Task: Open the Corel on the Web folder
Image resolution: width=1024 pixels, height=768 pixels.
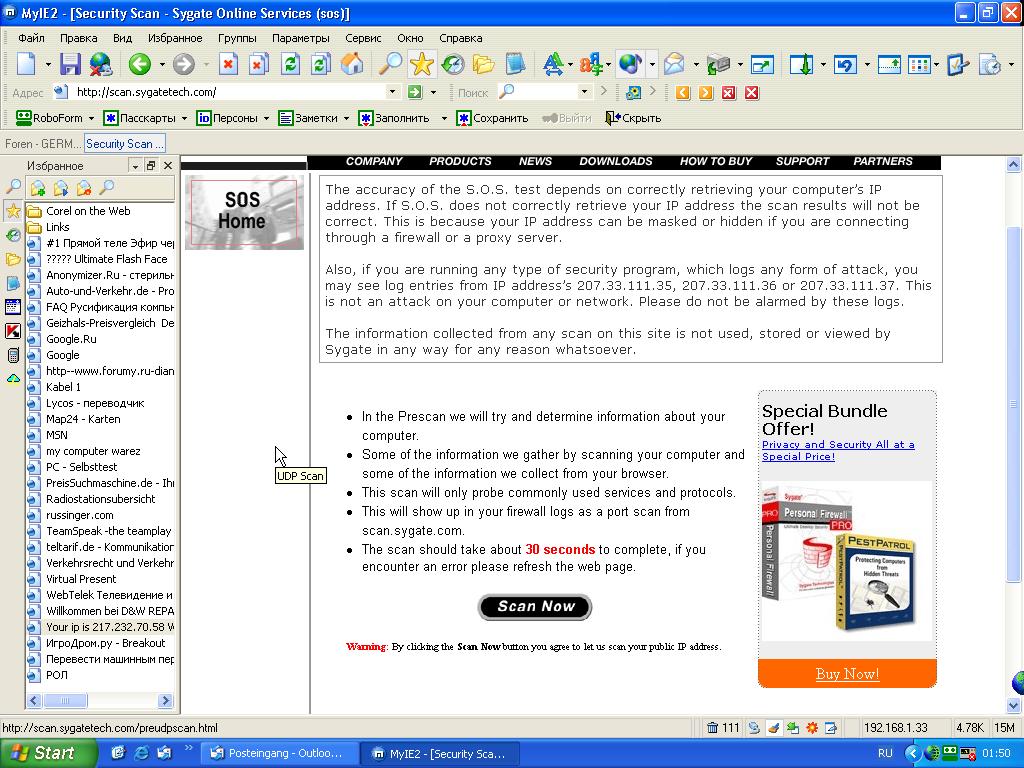Action: tap(88, 211)
